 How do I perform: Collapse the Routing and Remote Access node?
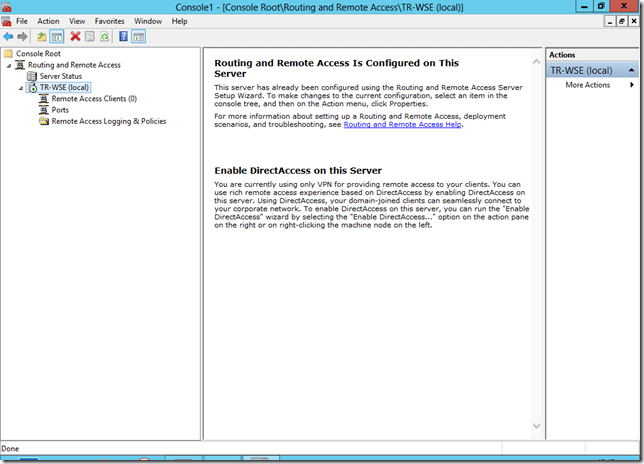tap(7, 65)
